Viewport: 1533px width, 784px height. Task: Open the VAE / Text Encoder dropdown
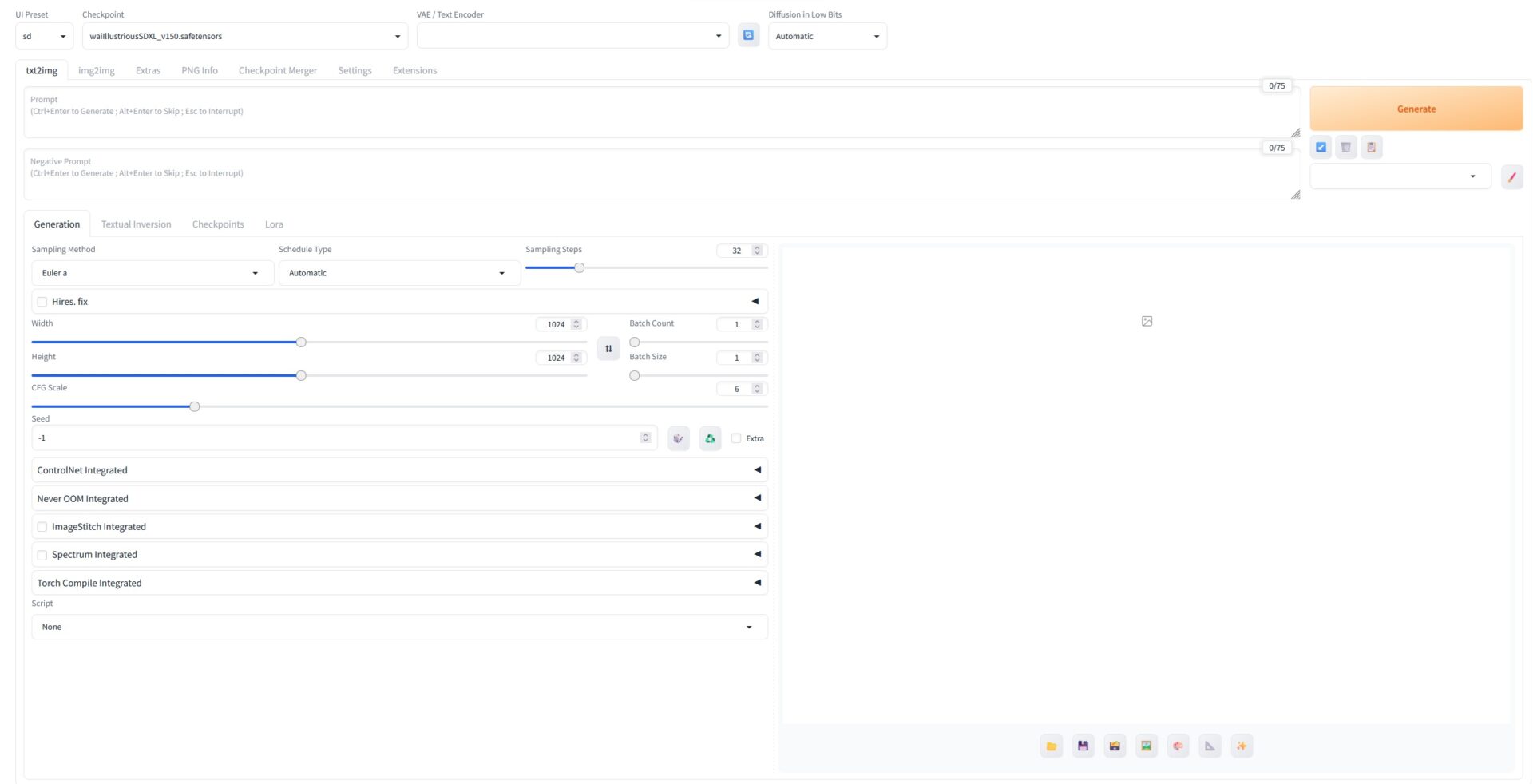click(x=572, y=36)
